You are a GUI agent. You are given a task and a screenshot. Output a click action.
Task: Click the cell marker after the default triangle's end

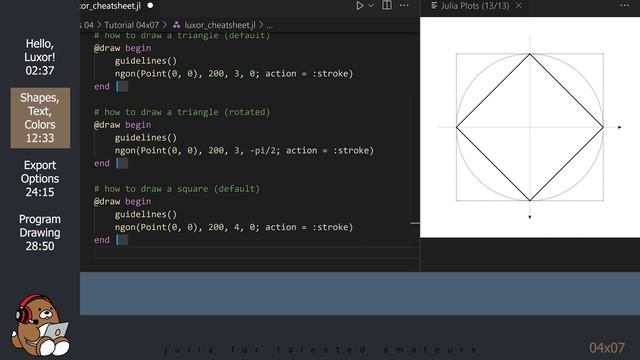point(122,87)
